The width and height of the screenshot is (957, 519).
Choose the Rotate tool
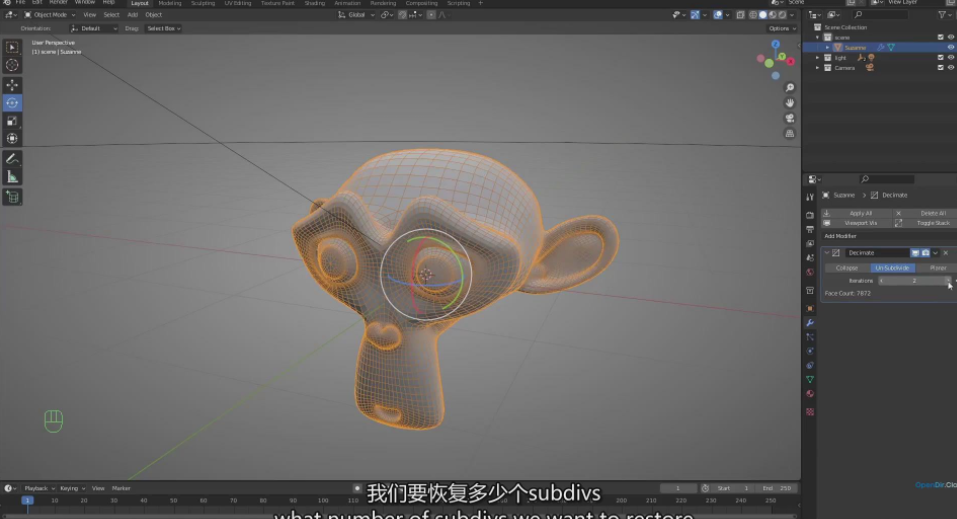[12, 103]
